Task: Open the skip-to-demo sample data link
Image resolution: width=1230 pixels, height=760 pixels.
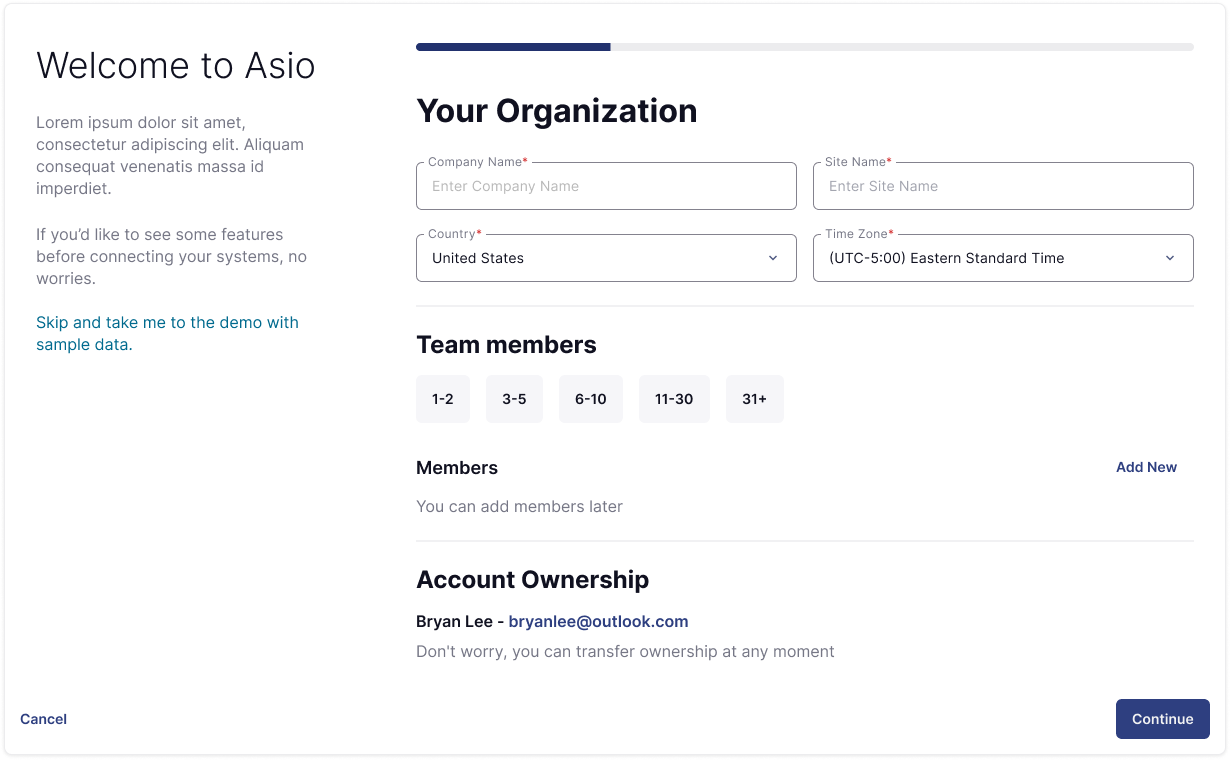Action: 167,333
